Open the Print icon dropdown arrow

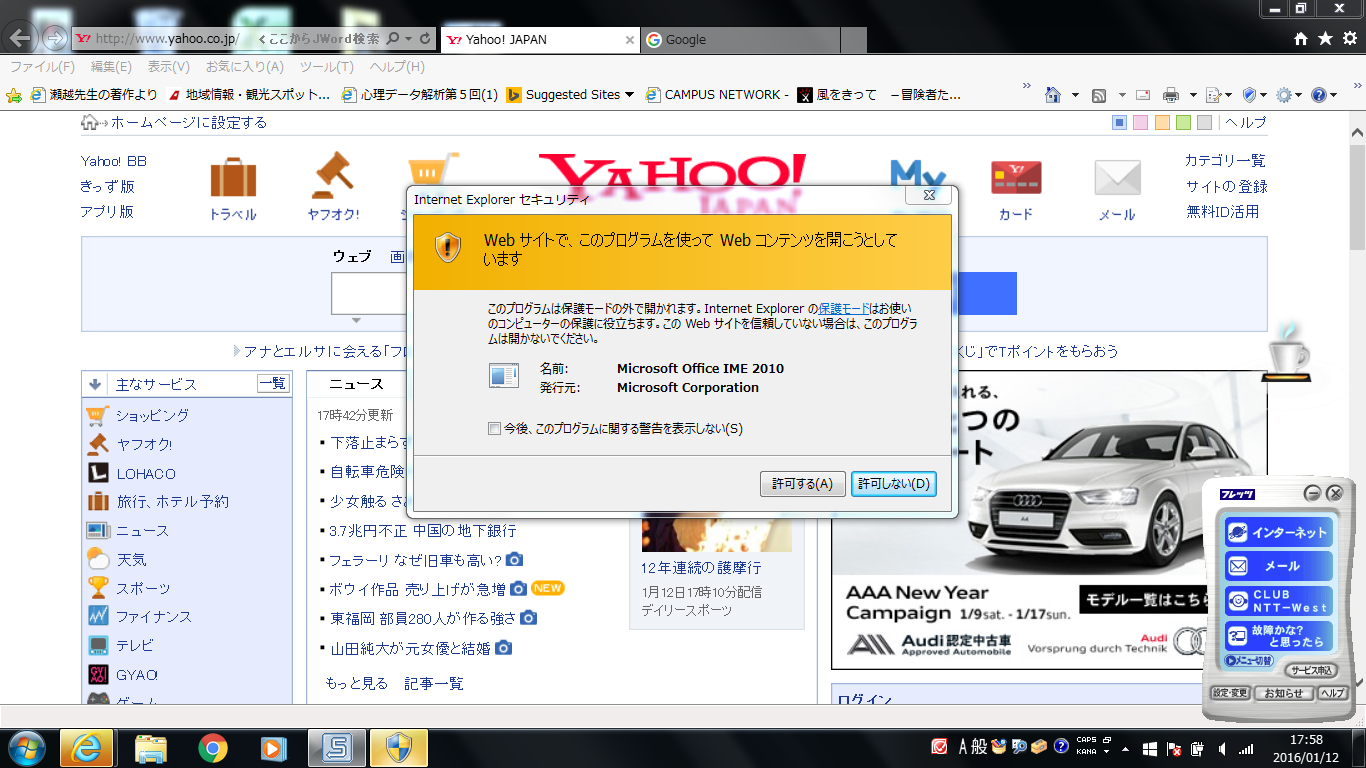coord(1193,95)
